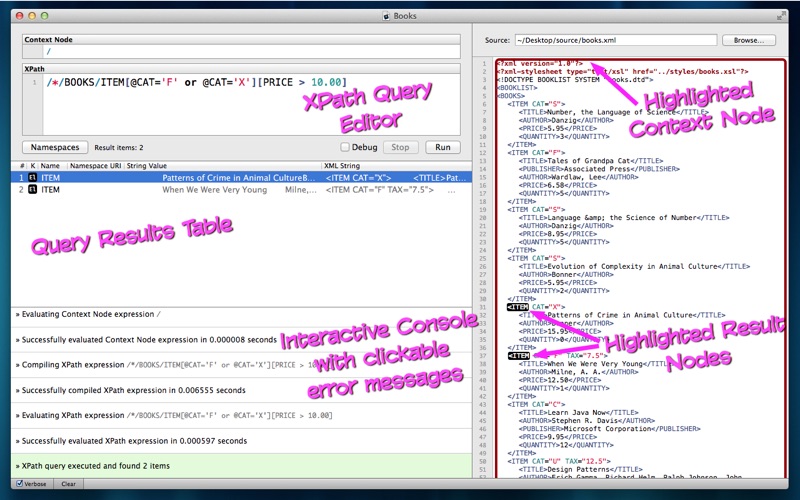Click the <PUBLISHER>Associated Press</PUBLISHER> line

point(599,169)
